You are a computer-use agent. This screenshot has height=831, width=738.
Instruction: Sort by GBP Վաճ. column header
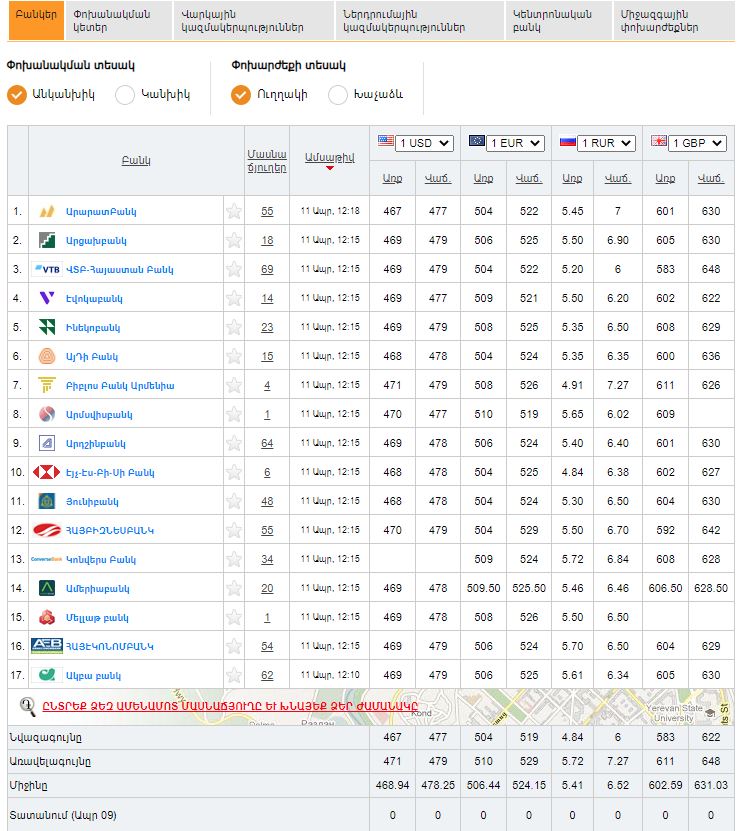[710, 179]
